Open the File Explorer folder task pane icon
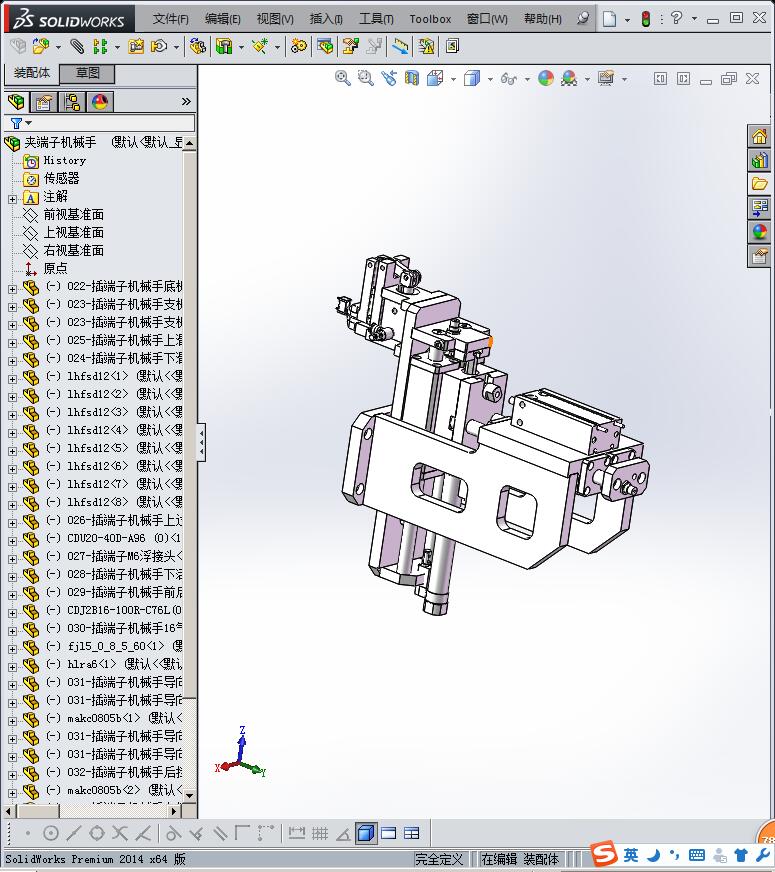Viewport: 775px width, 872px height. coord(759,184)
